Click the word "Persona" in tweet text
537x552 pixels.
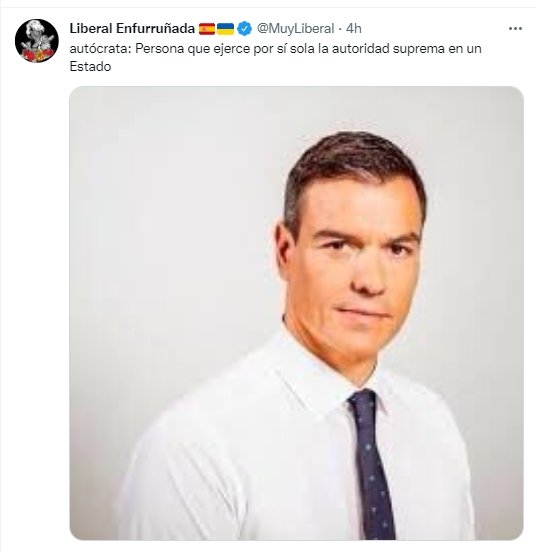[x=160, y=49]
